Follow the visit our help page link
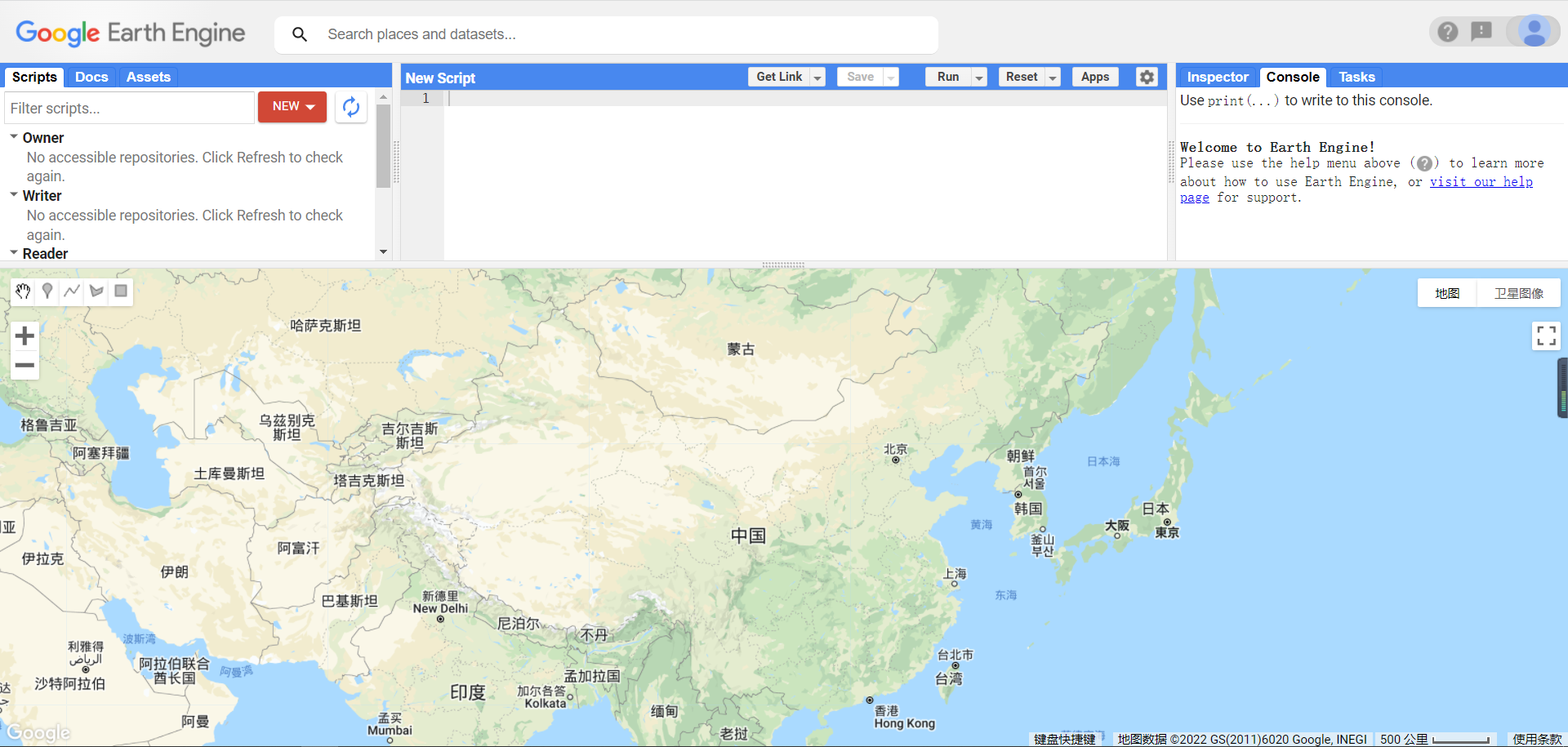The height and width of the screenshot is (747, 1568). coord(1481,181)
